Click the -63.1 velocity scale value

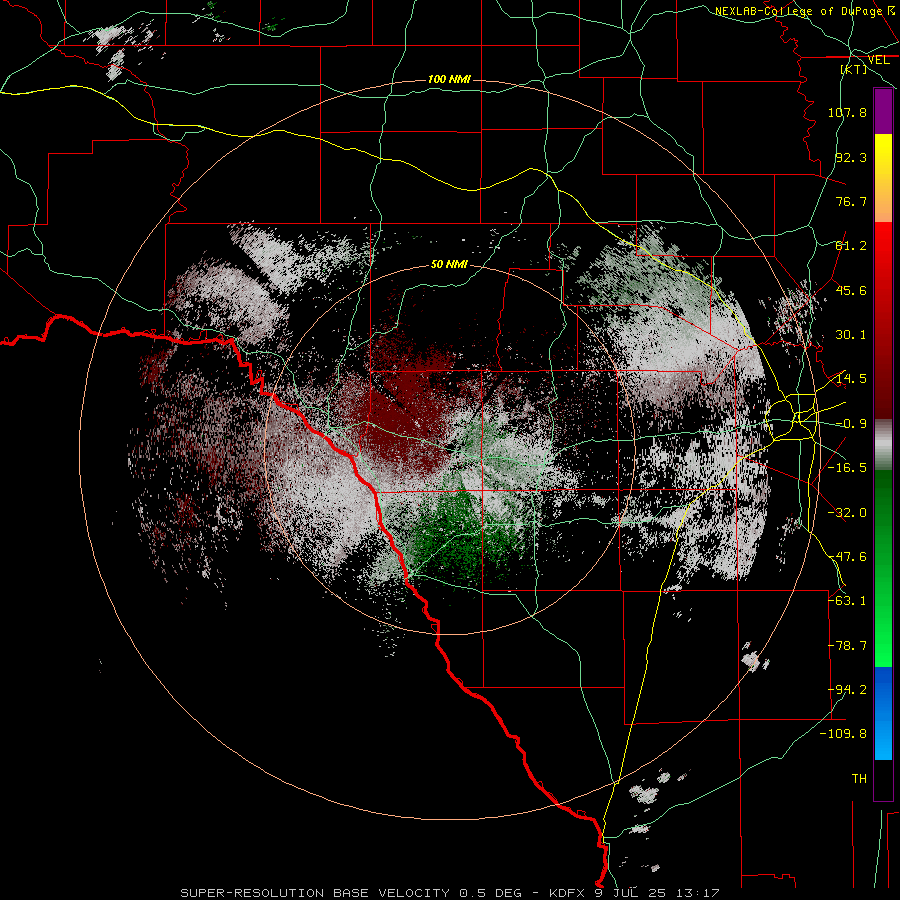click(x=847, y=601)
